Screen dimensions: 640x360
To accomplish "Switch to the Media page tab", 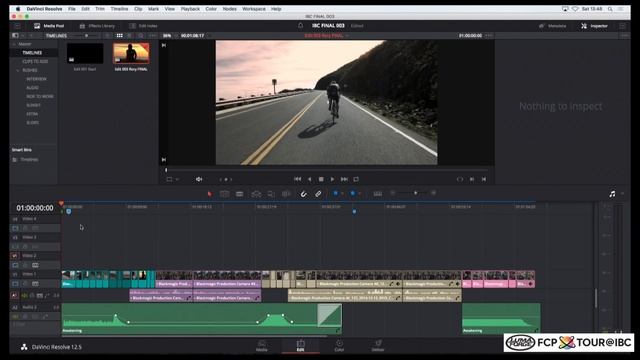I will [x=262, y=346].
